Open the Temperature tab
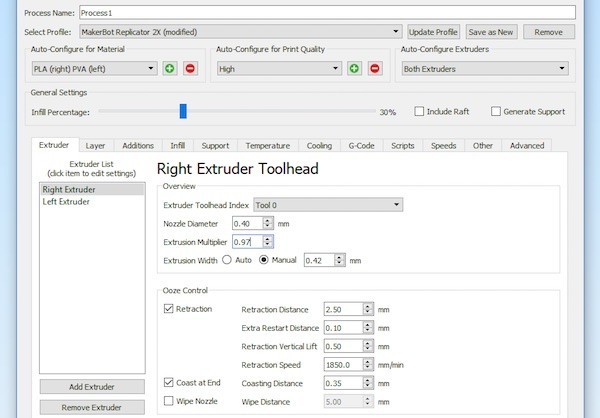The image size is (600, 418). 267,145
